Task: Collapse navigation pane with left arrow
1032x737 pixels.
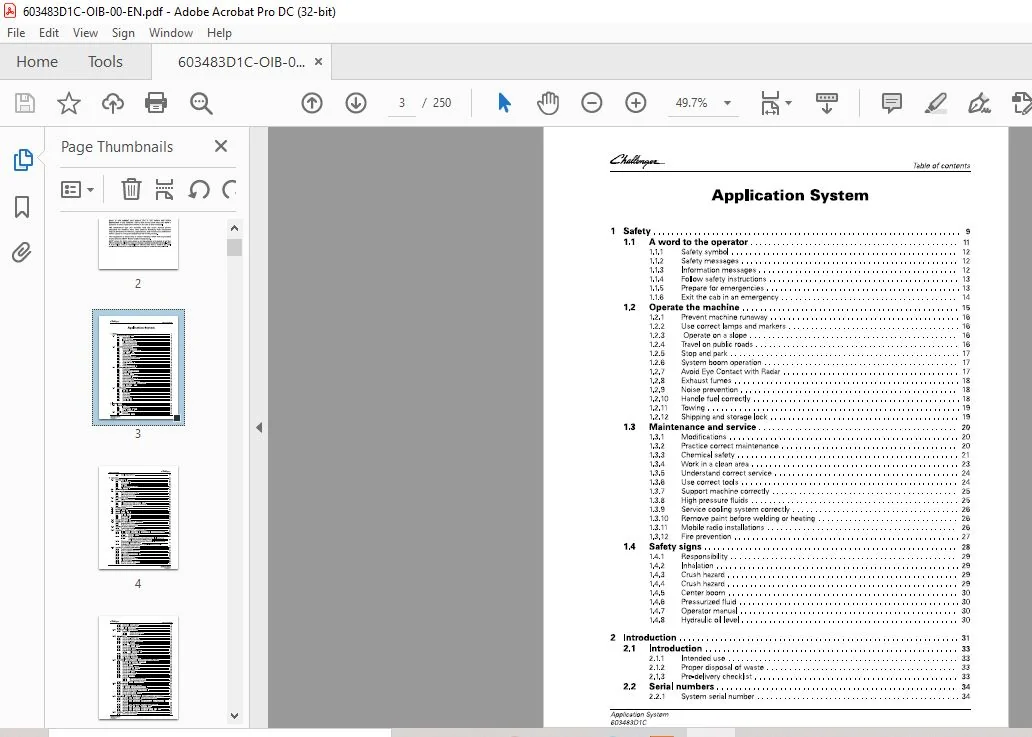Action: click(259, 428)
